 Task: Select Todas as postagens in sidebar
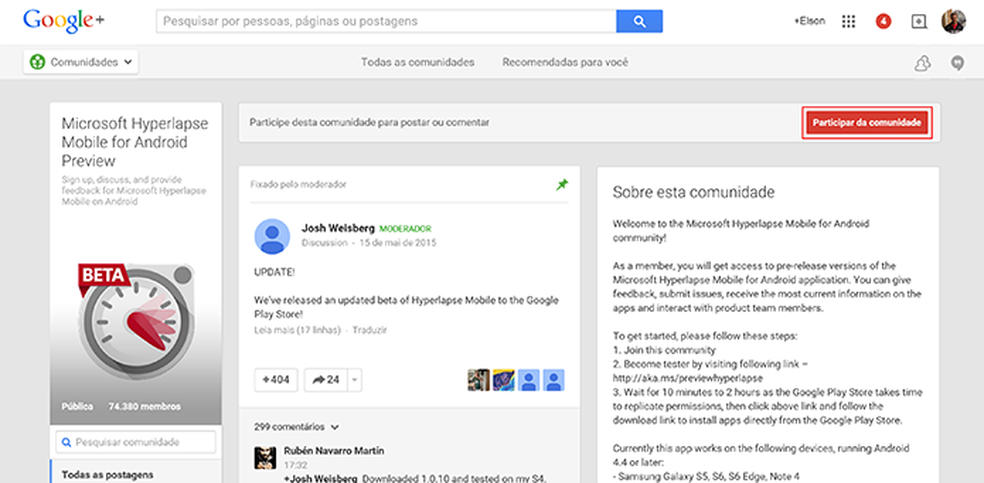(107, 475)
